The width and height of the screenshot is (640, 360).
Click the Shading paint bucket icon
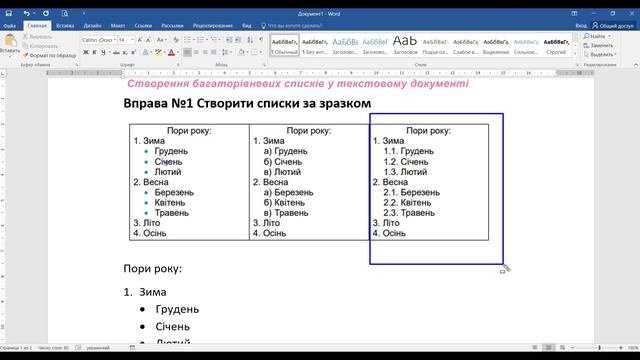(x=241, y=52)
